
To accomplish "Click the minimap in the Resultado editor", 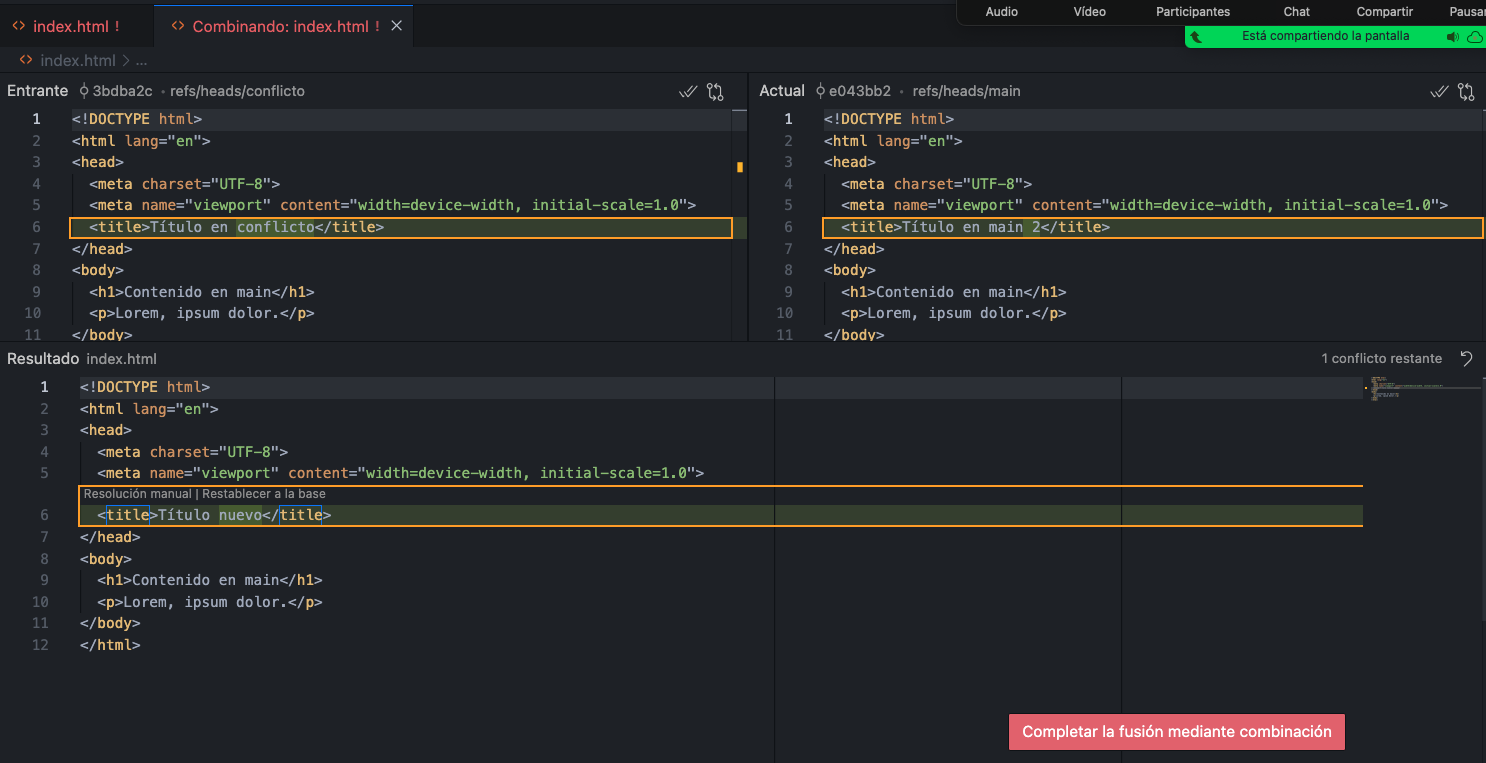I will 1422,389.
